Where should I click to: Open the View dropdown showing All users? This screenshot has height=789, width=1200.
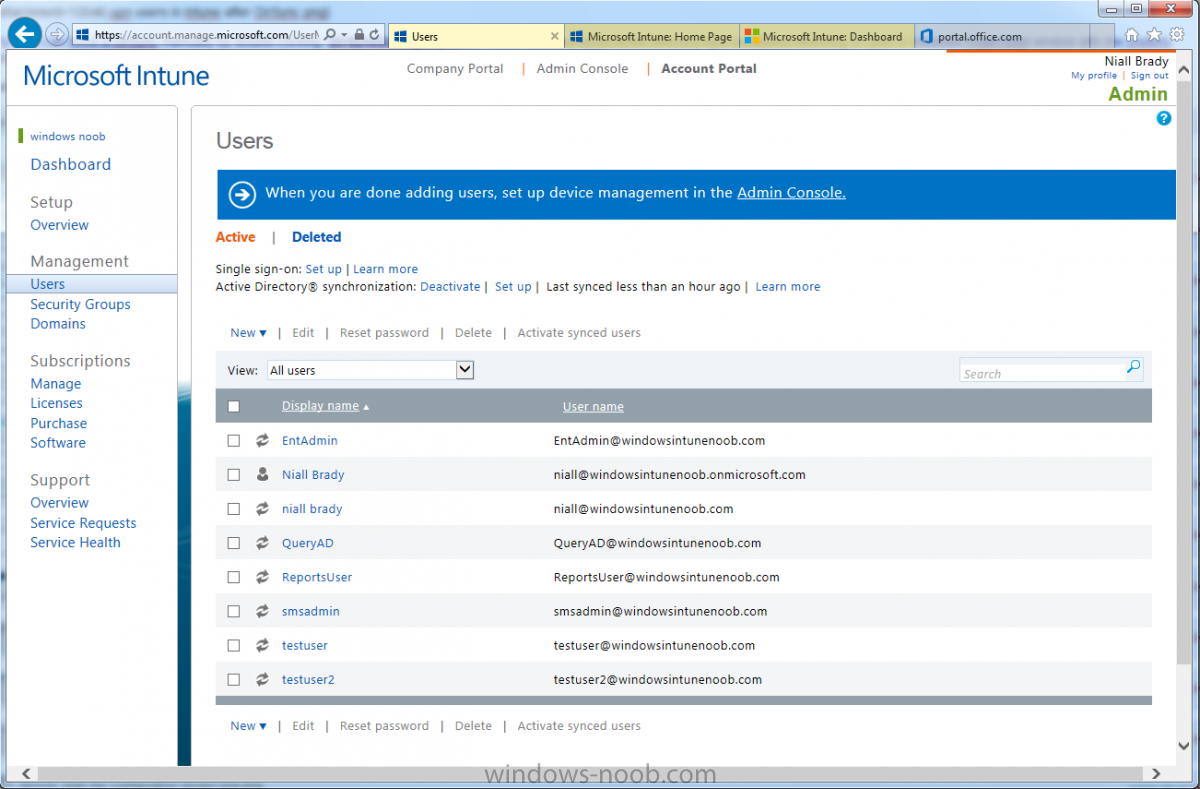coord(370,370)
